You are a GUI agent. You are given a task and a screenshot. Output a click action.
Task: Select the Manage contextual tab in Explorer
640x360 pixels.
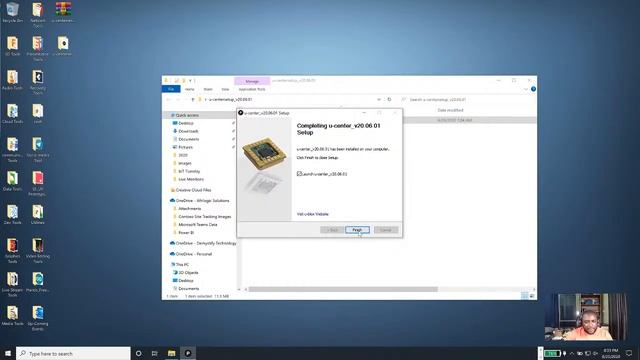(x=252, y=81)
